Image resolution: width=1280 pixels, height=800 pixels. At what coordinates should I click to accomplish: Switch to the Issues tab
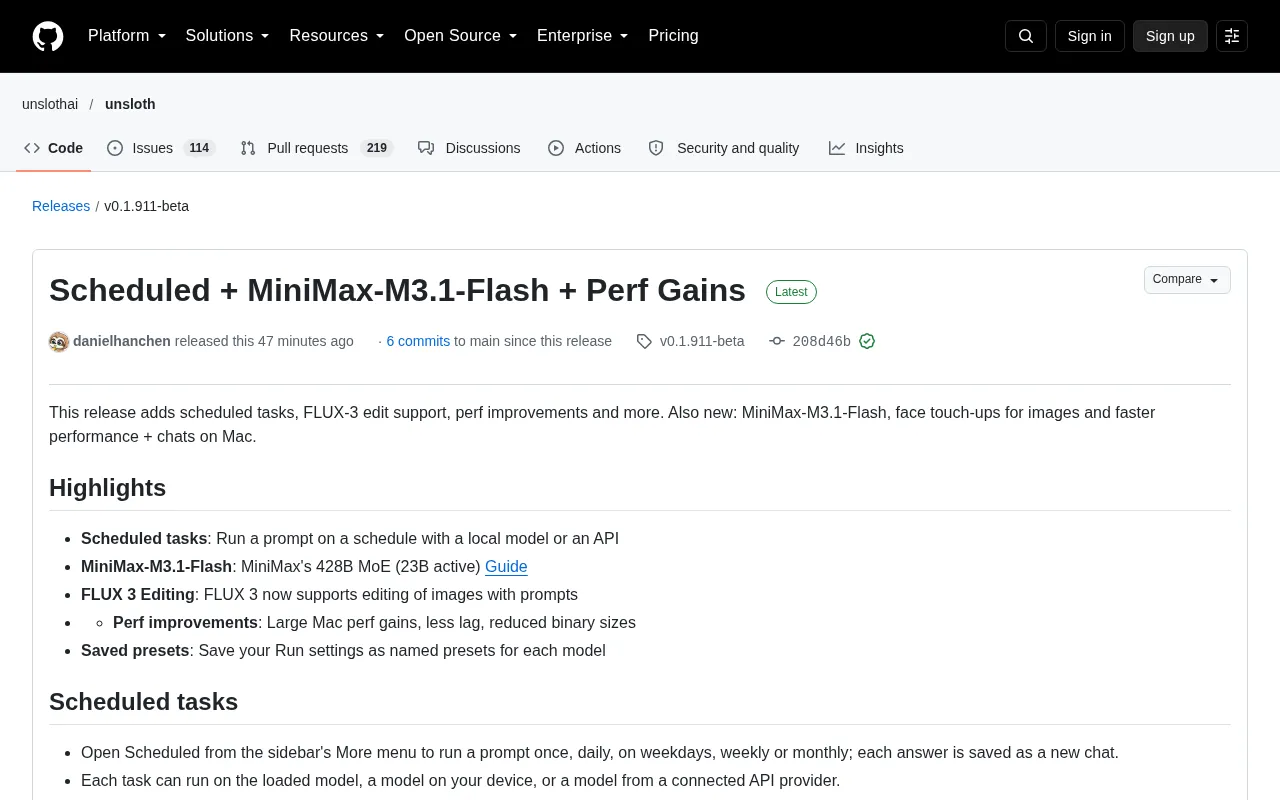[x=161, y=148]
